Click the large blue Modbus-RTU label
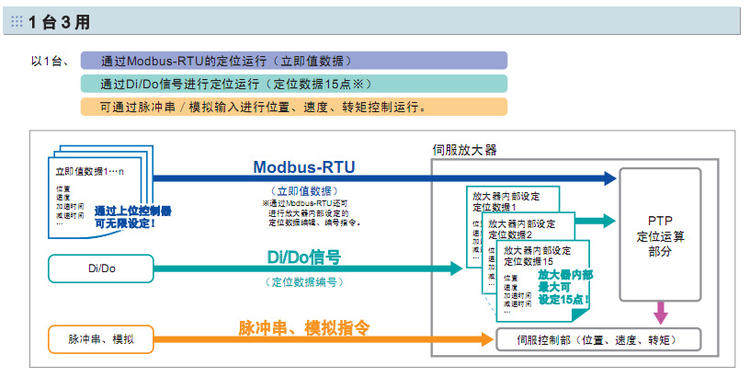Viewport: 750px width, 377px height. coord(304,167)
